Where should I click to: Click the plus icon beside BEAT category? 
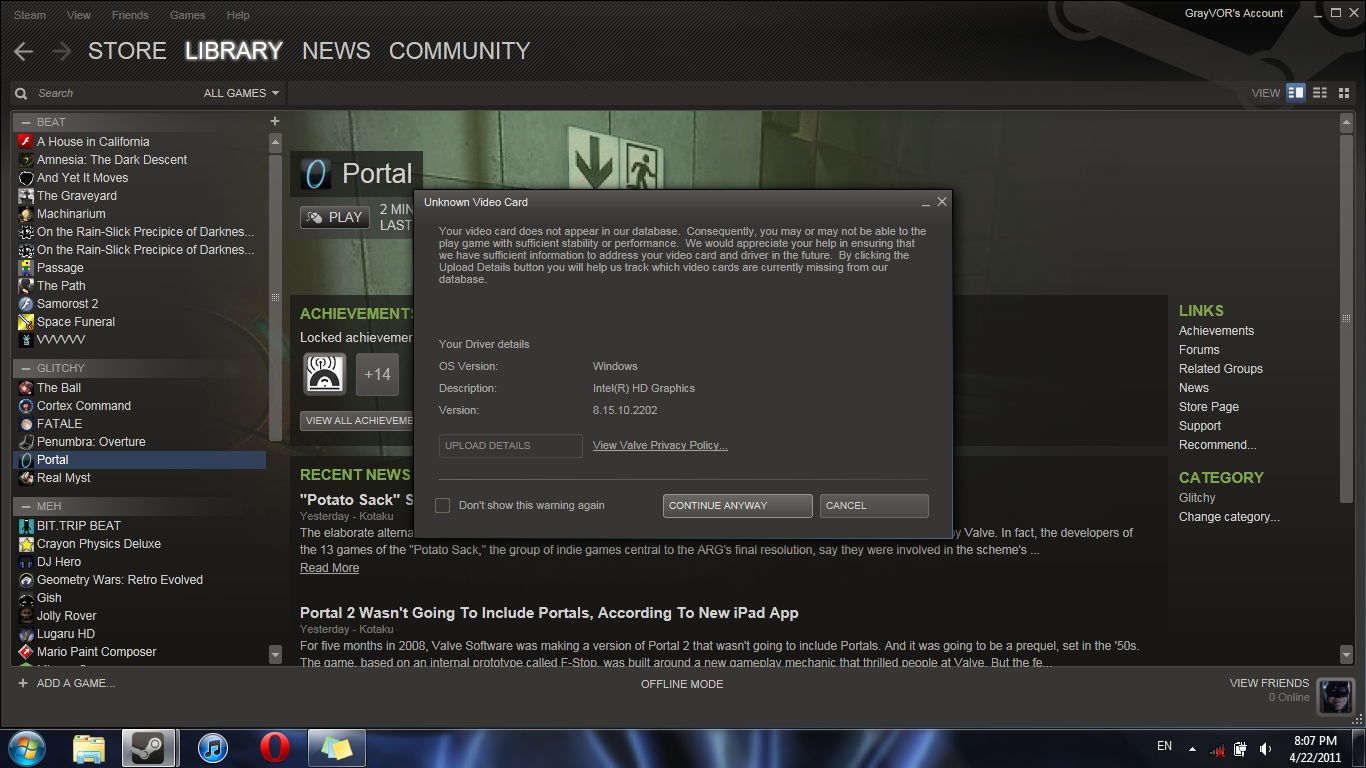point(275,122)
